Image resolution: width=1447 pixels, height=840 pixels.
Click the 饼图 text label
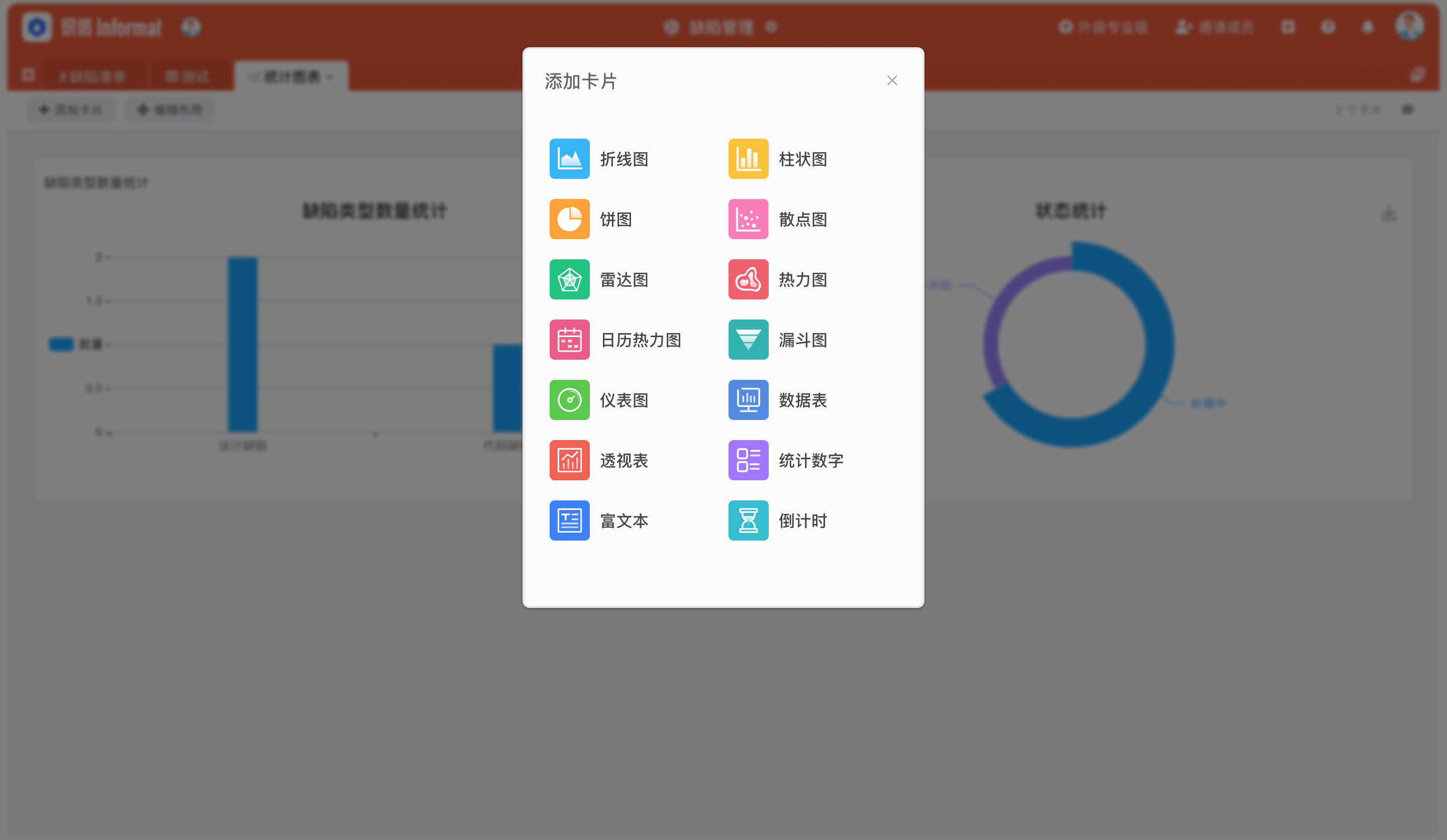click(615, 220)
